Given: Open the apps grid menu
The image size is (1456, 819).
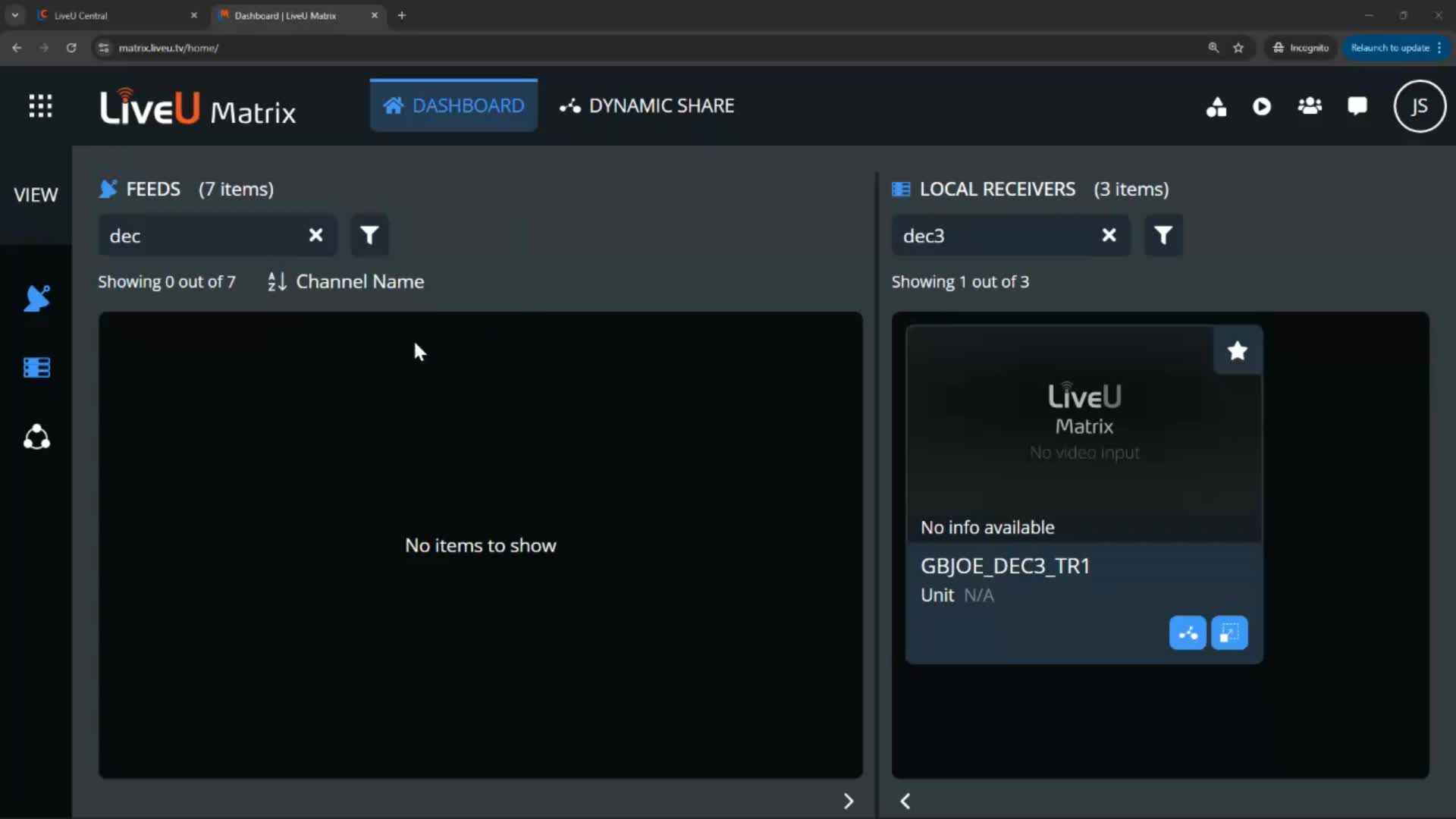Looking at the screenshot, I should click(x=40, y=106).
